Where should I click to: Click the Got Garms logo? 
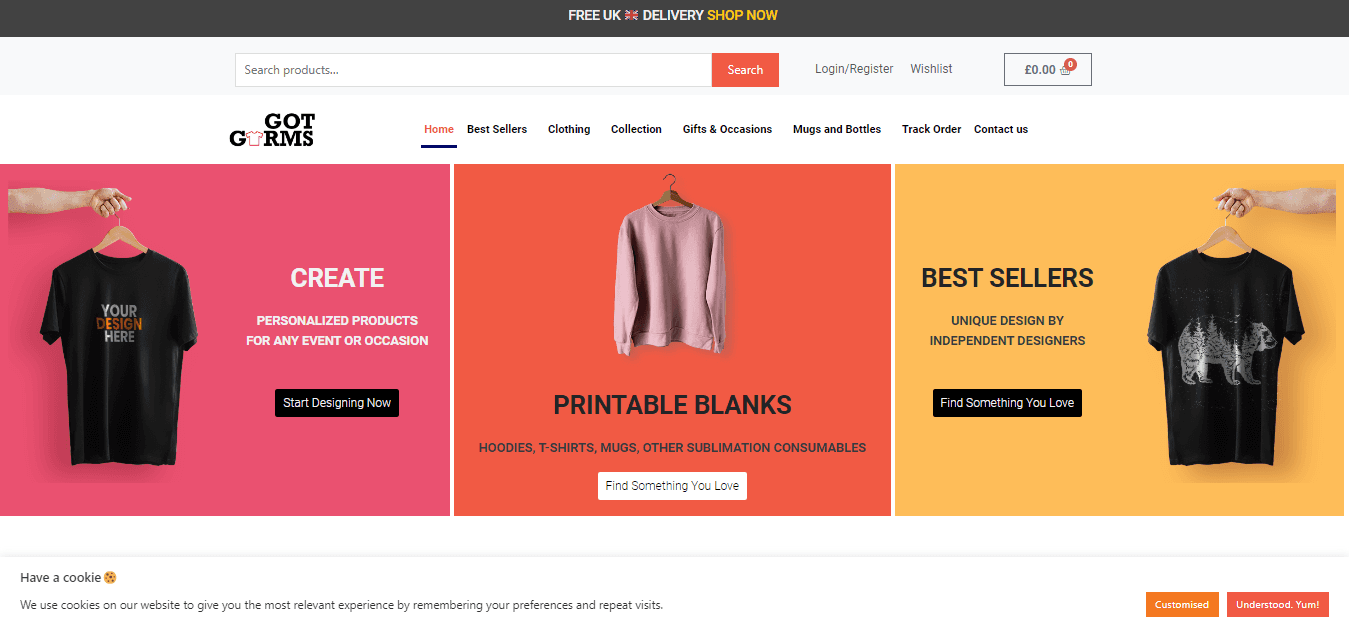pyautogui.click(x=272, y=130)
